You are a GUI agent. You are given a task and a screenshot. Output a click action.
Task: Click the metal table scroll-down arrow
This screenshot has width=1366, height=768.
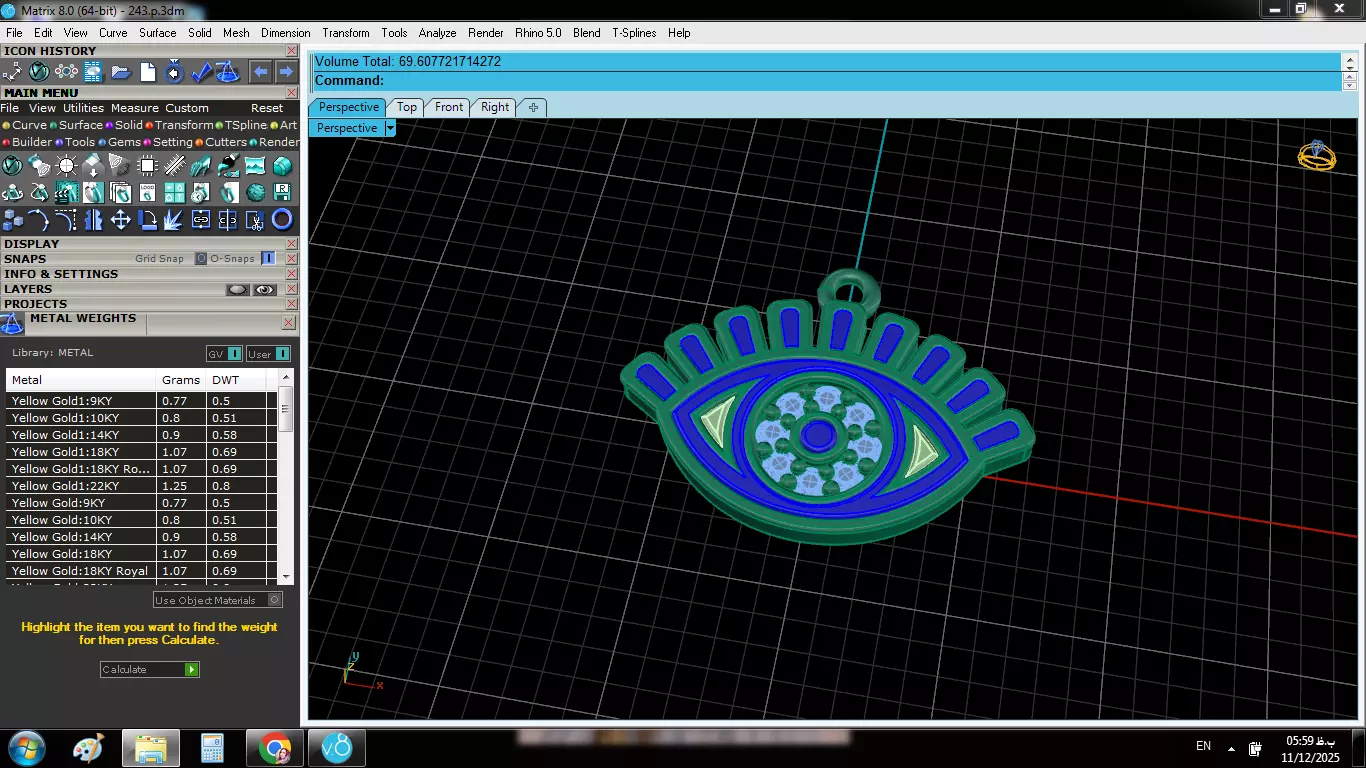(x=287, y=576)
